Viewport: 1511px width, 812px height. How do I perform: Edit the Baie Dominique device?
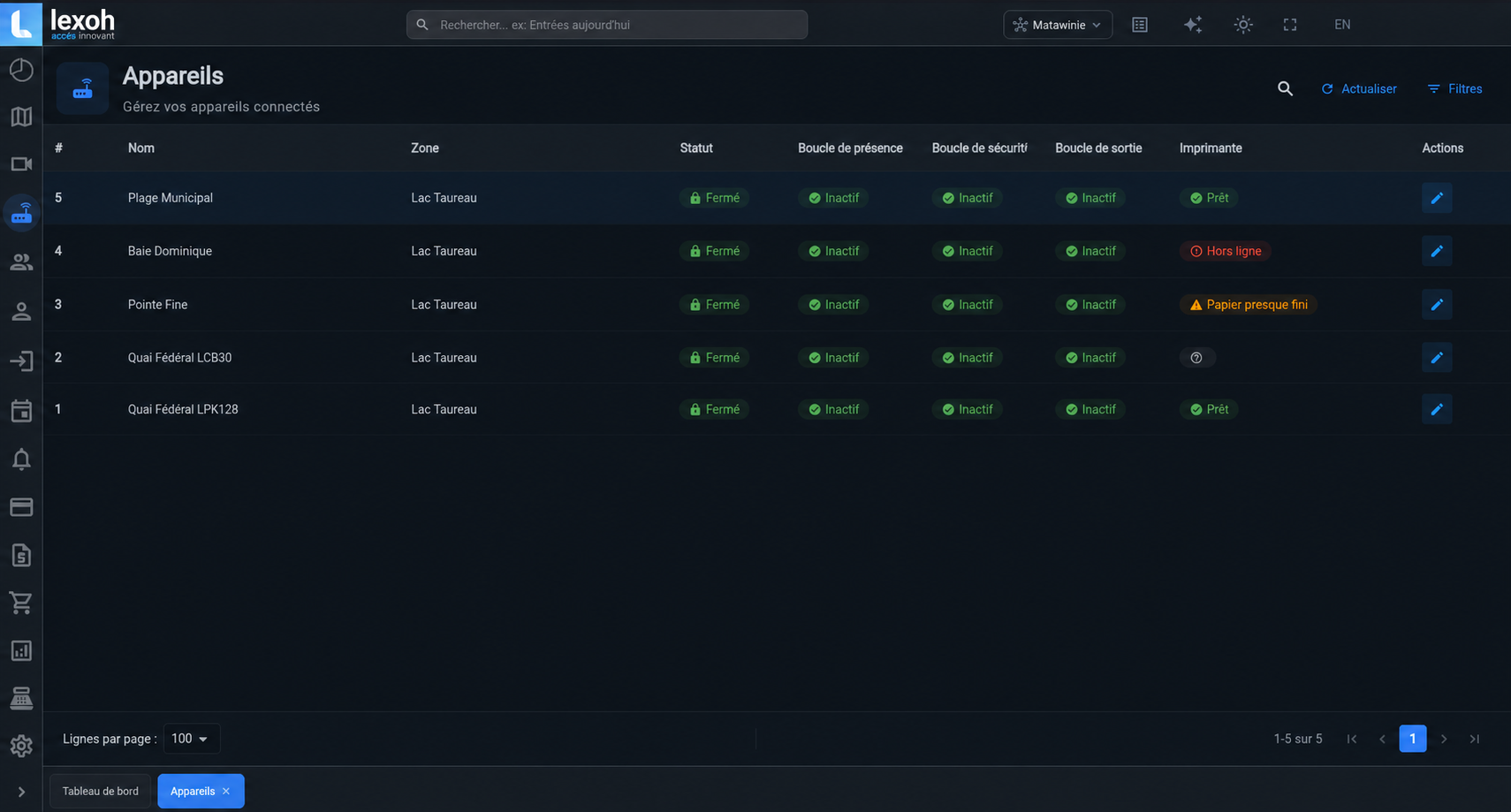(1437, 251)
